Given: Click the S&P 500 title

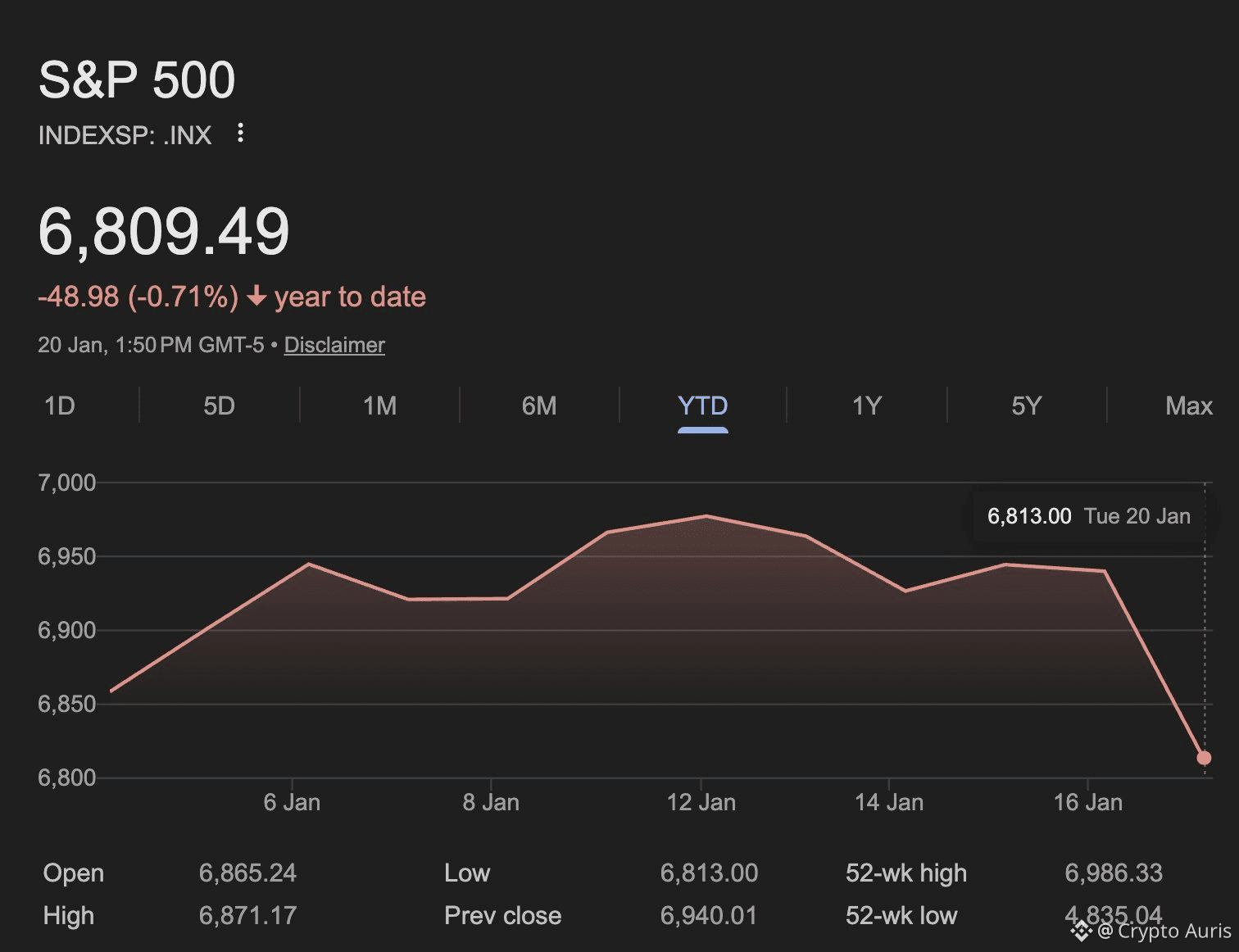Looking at the screenshot, I should click(137, 79).
